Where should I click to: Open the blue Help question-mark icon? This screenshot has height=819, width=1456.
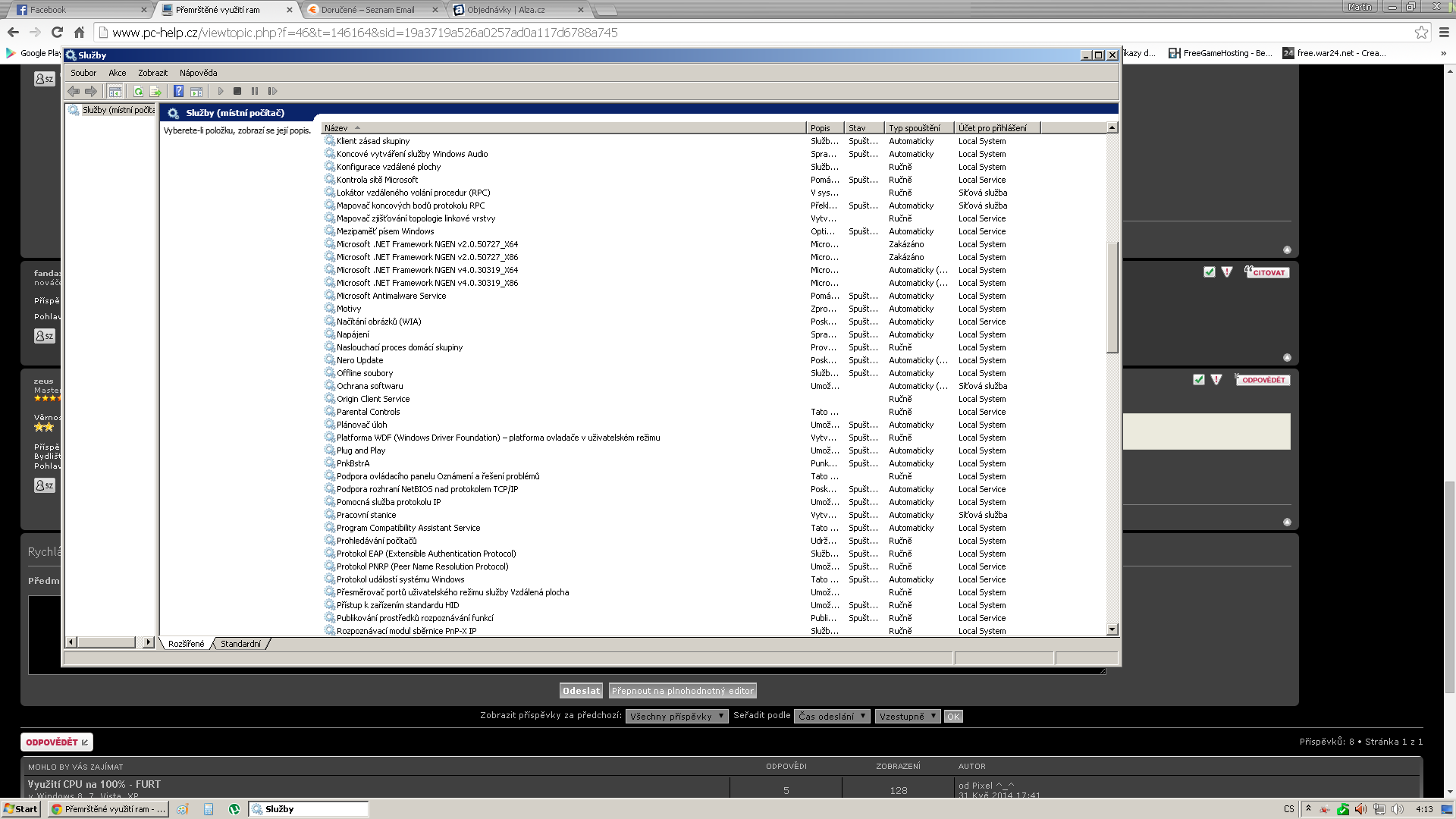coord(178,91)
